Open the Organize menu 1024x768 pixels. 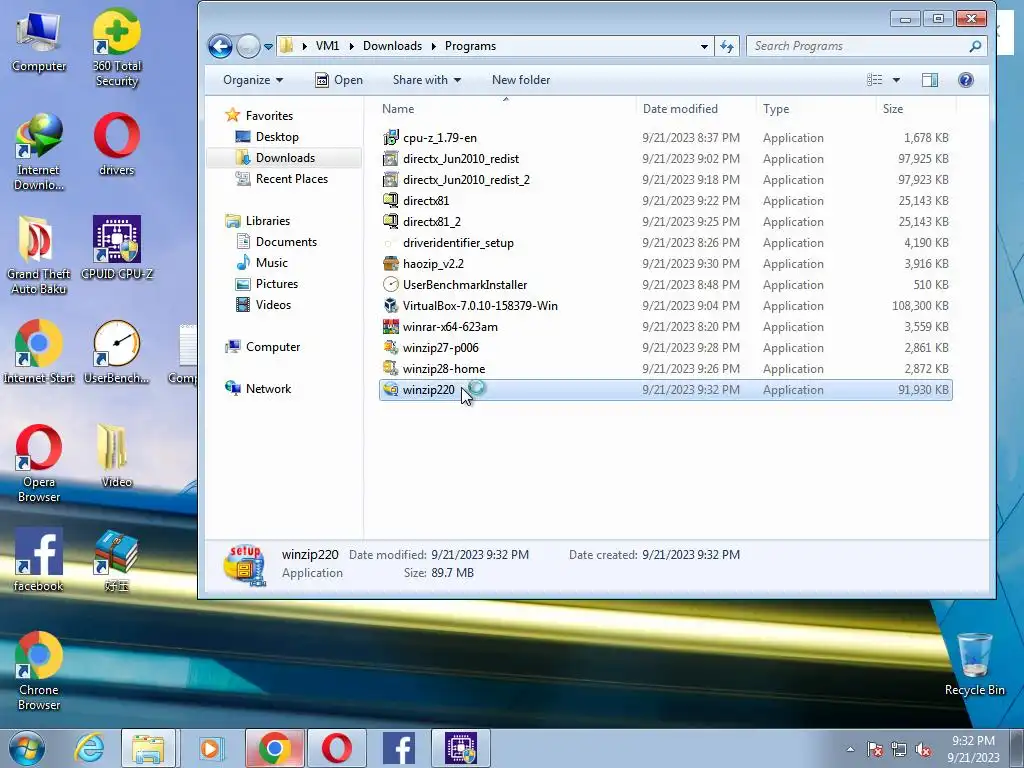click(253, 80)
